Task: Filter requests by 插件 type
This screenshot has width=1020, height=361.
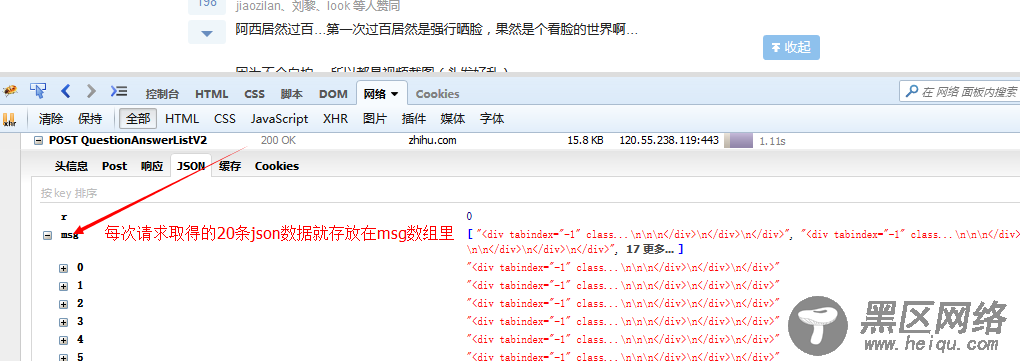Action: (414, 118)
